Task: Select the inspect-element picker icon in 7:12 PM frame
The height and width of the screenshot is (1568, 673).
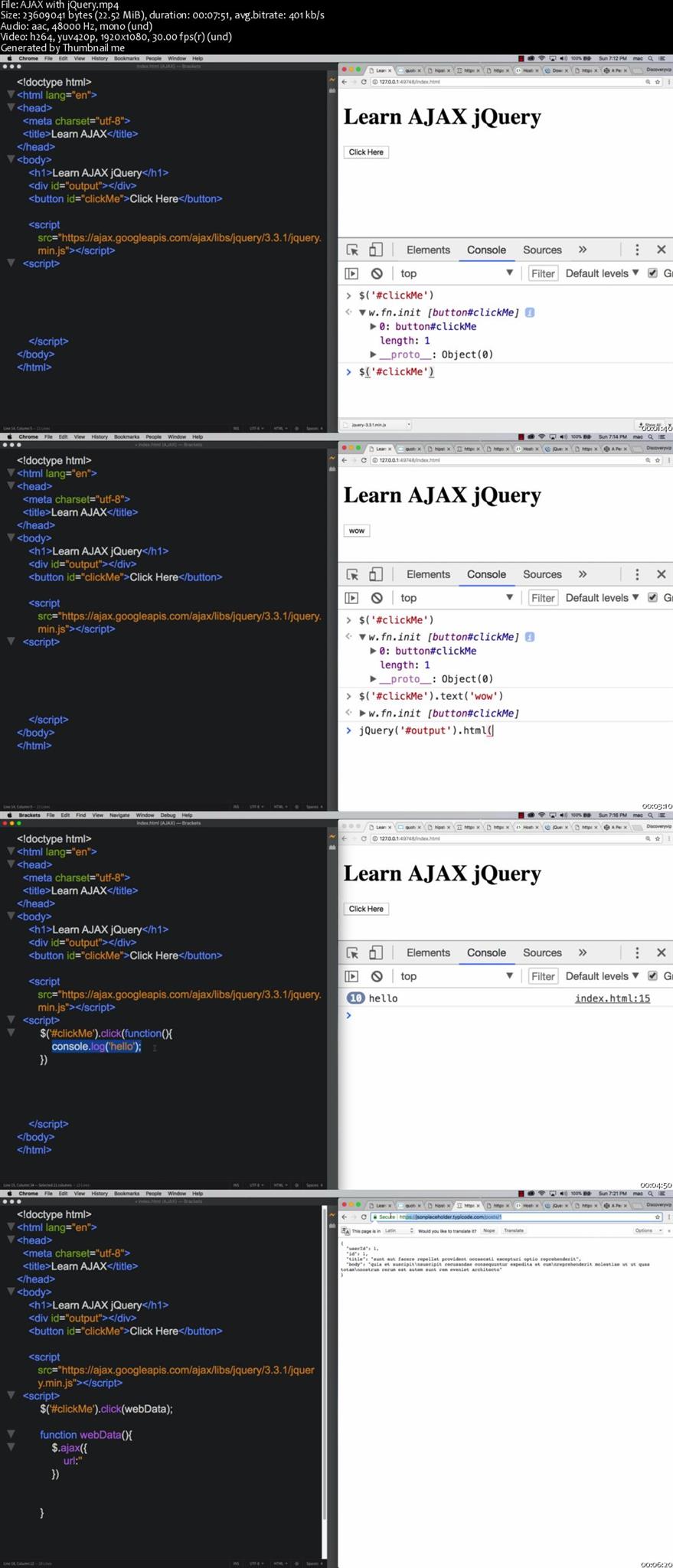Action: click(352, 250)
